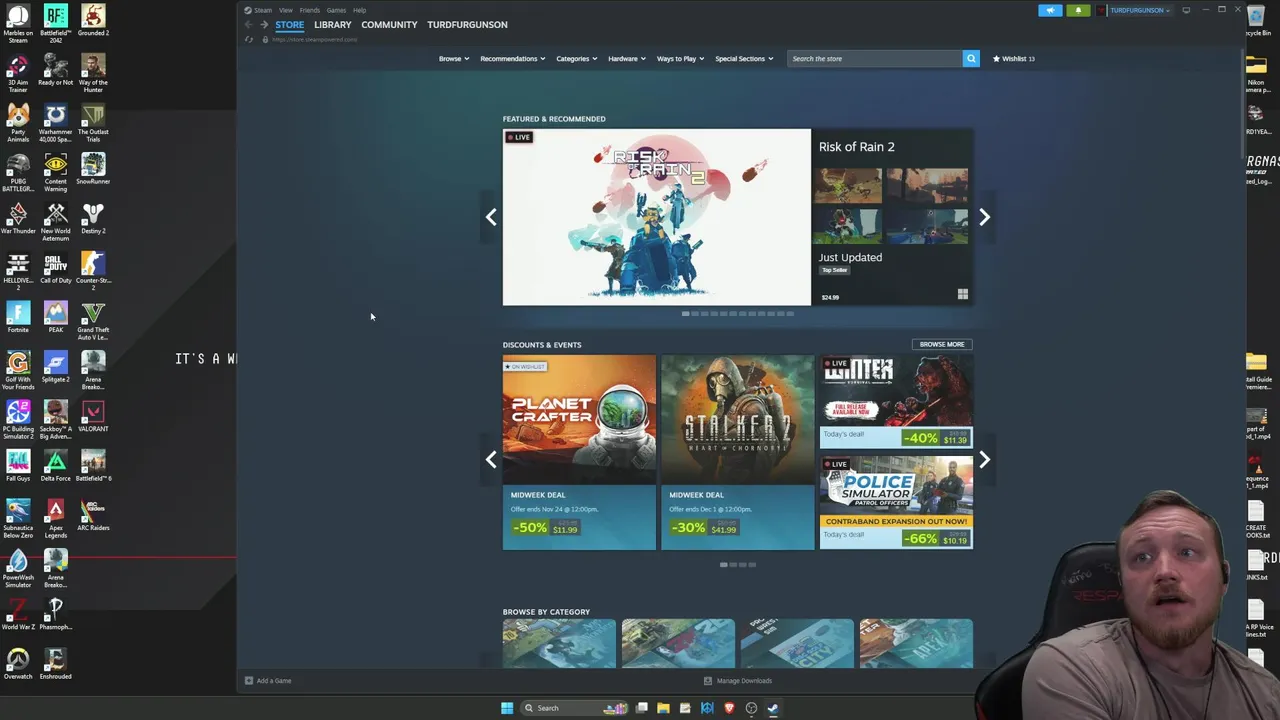Viewport: 1280px width, 720px height.
Task: Open the Police Simulator deal at -66%
Action: point(896,503)
